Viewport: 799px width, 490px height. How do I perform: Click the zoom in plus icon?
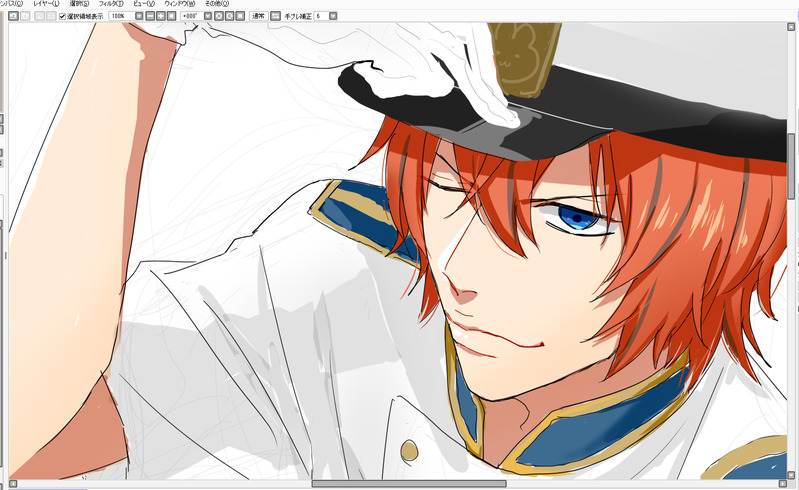161,16
